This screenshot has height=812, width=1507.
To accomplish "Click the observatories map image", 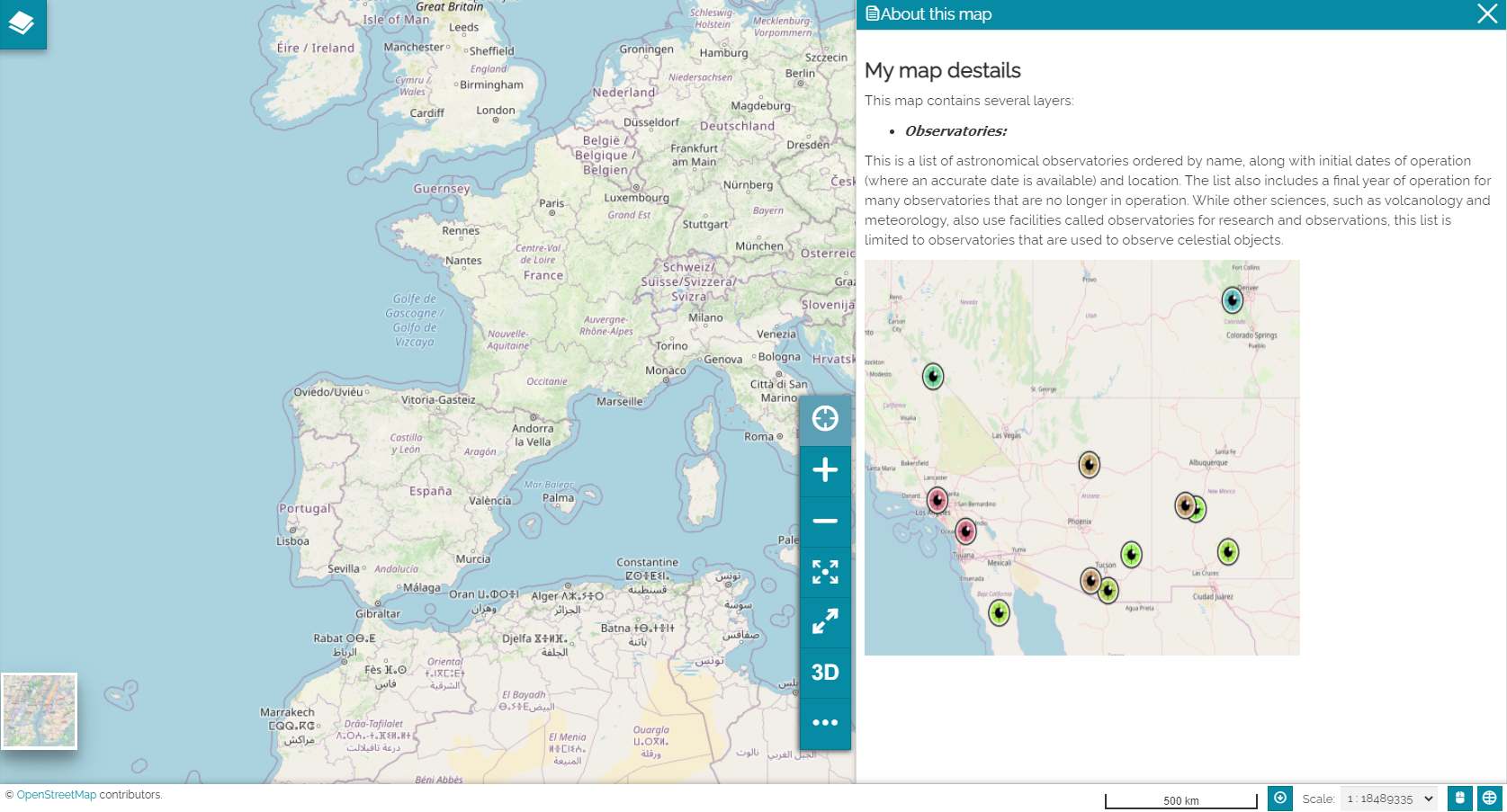I will [x=1081, y=458].
